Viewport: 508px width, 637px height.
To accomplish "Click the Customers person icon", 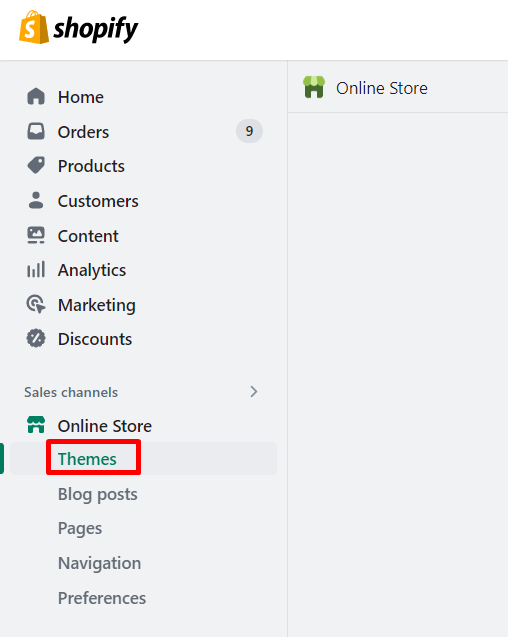I will pyautogui.click(x=36, y=200).
